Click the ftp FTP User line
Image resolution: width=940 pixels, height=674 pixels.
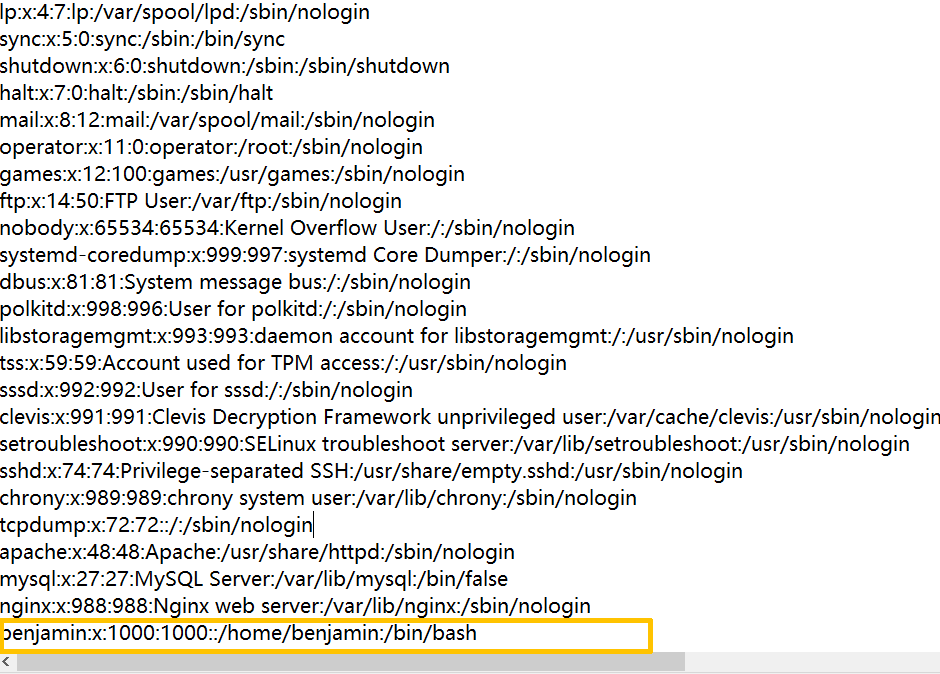pos(201,201)
